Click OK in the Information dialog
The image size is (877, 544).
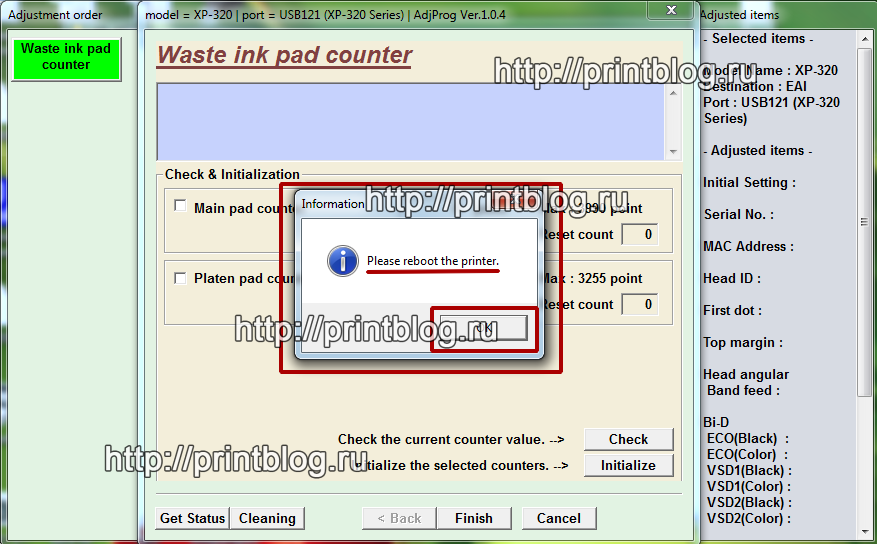(484, 327)
